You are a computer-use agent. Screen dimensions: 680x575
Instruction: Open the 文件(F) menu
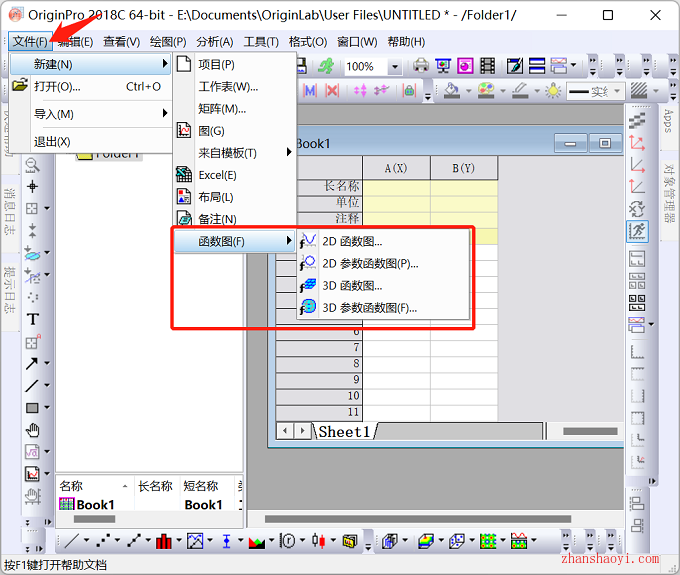[30, 42]
